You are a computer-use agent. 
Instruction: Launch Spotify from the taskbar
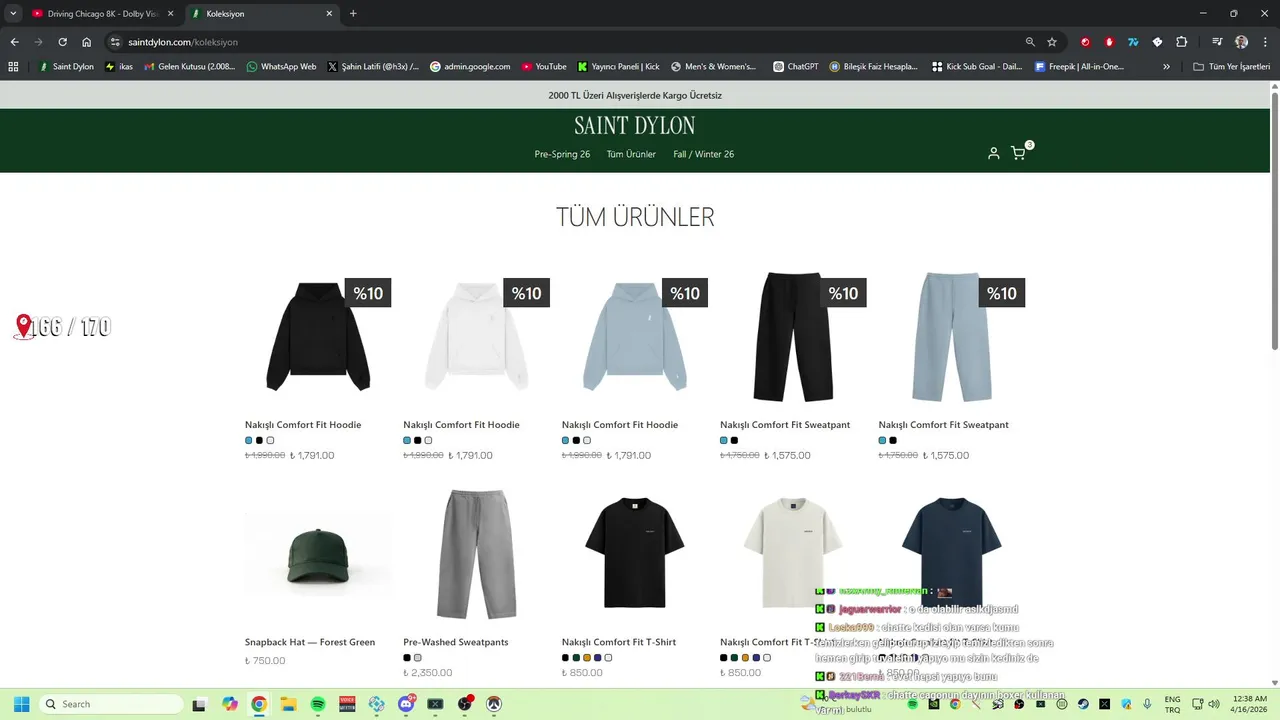click(318, 704)
